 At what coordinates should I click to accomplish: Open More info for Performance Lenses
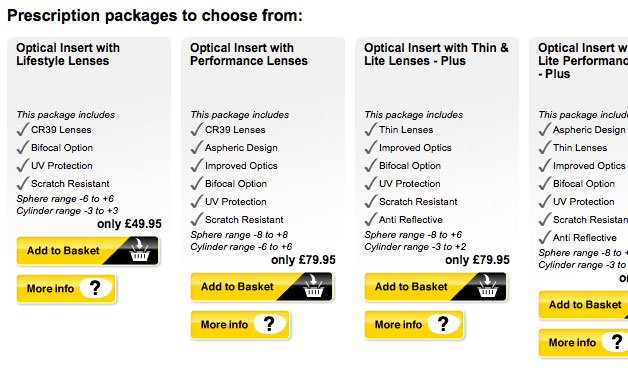coord(240,324)
